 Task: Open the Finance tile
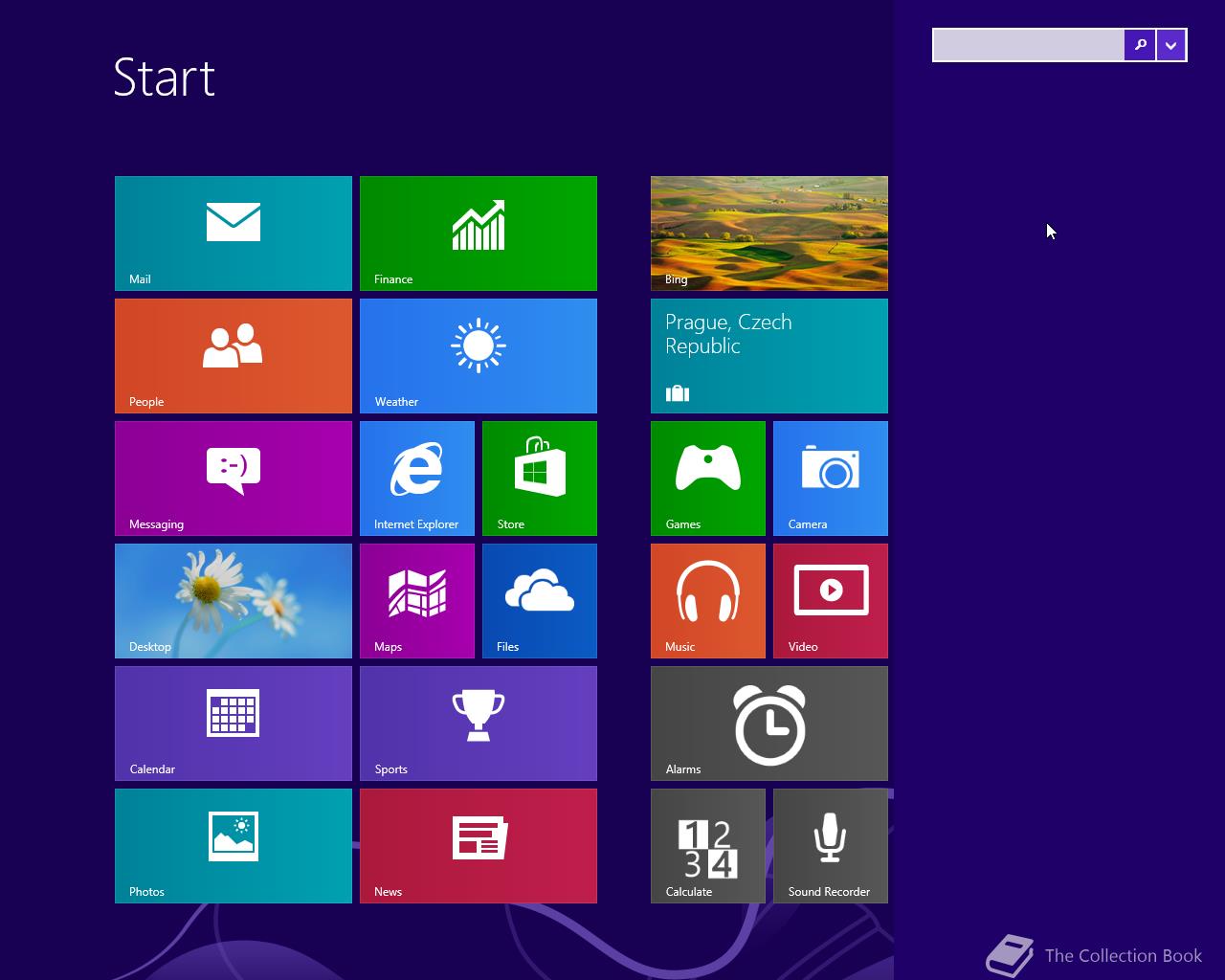(x=479, y=234)
